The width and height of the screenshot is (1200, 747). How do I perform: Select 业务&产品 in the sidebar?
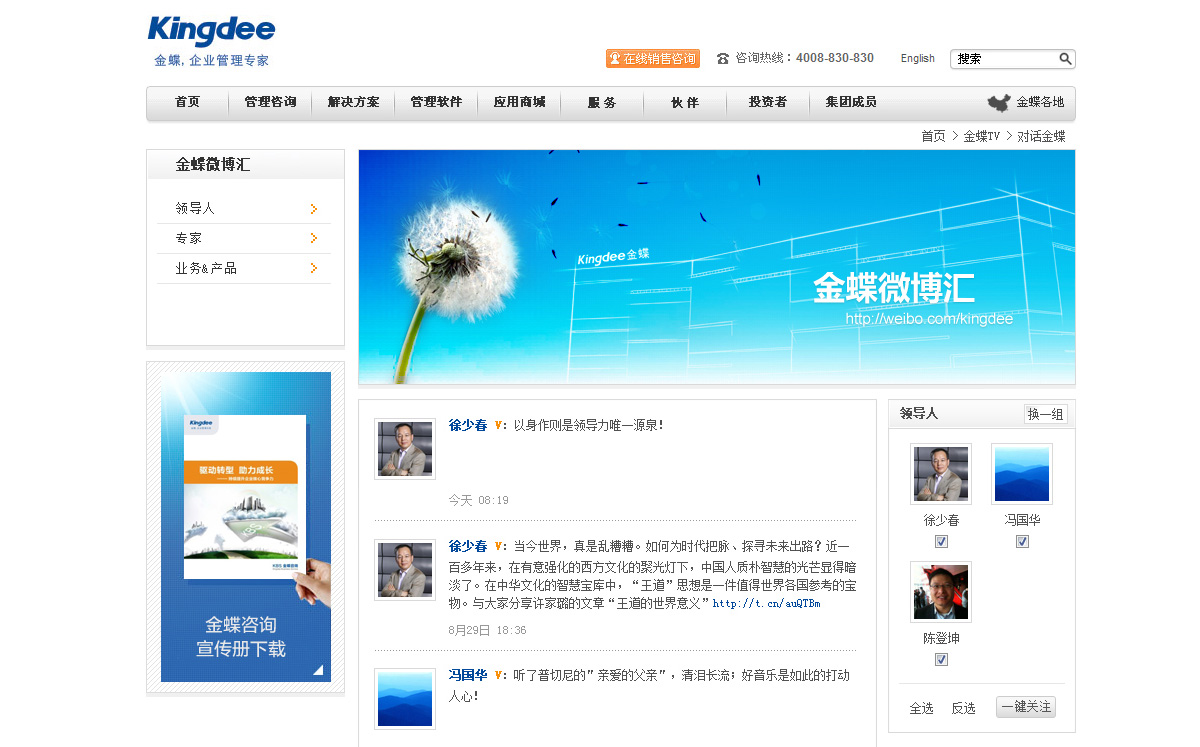click(x=206, y=269)
